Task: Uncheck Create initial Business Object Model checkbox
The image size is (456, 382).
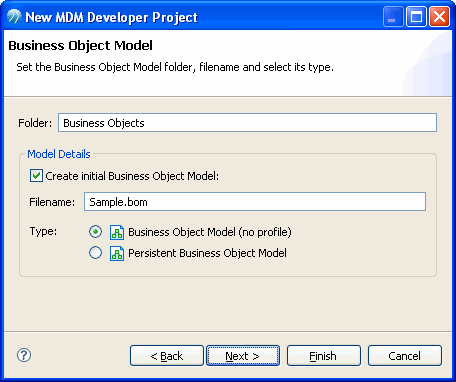Action: click(x=36, y=175)
